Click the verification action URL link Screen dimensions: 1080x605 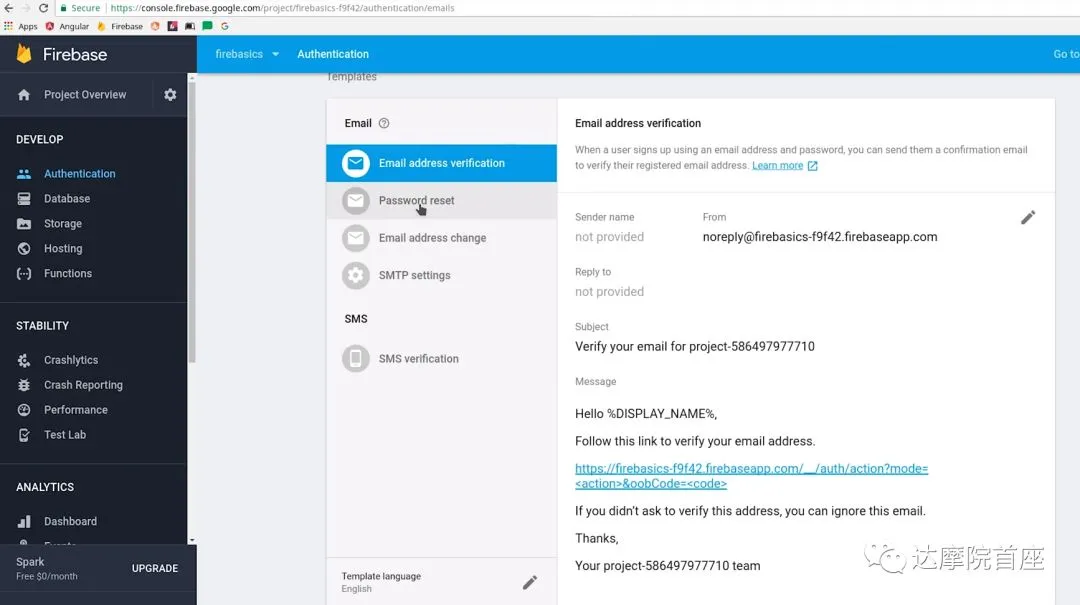[x=751, y=476]
